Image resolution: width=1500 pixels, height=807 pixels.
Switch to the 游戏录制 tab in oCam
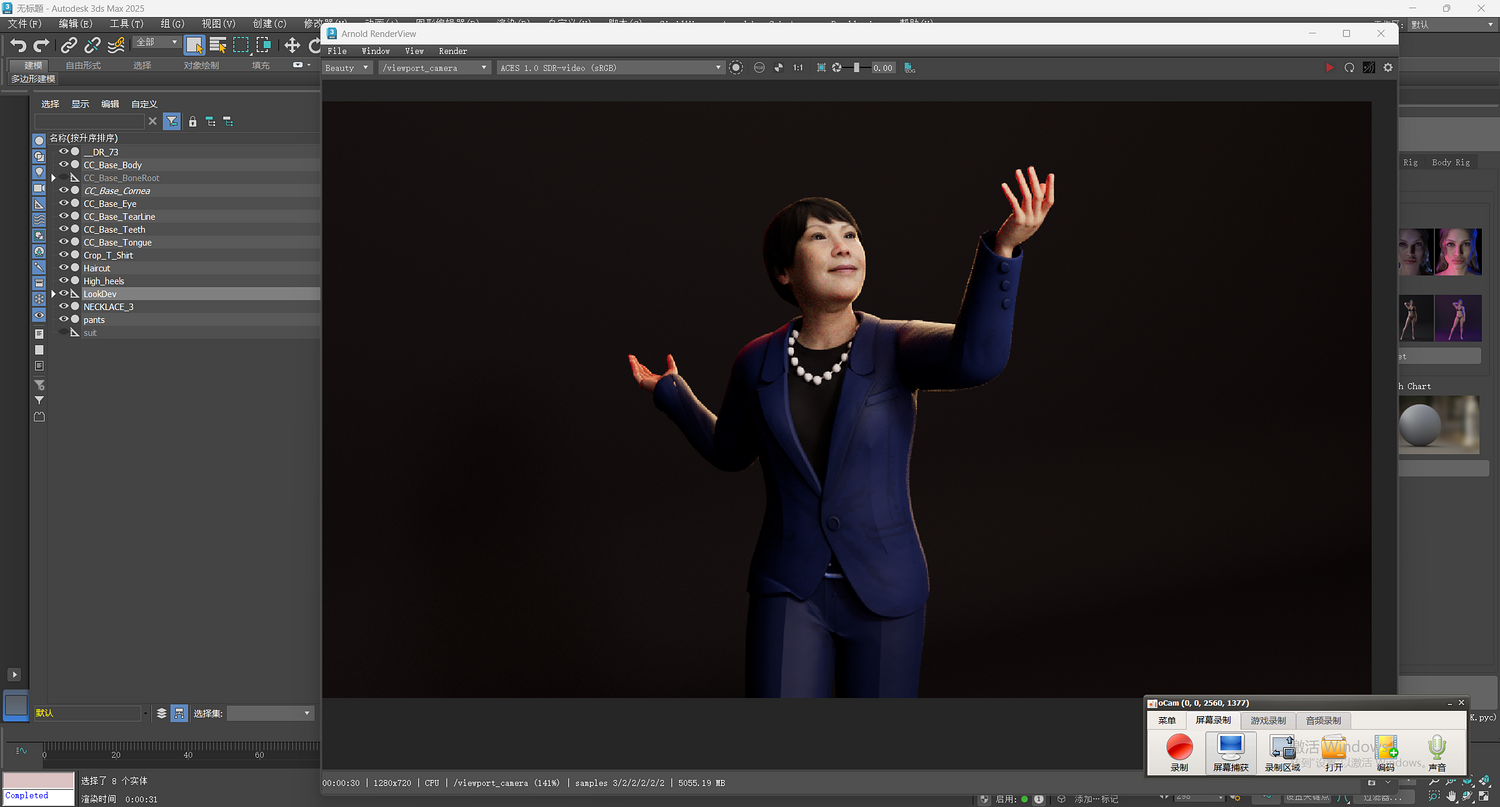click(1268, 720)
